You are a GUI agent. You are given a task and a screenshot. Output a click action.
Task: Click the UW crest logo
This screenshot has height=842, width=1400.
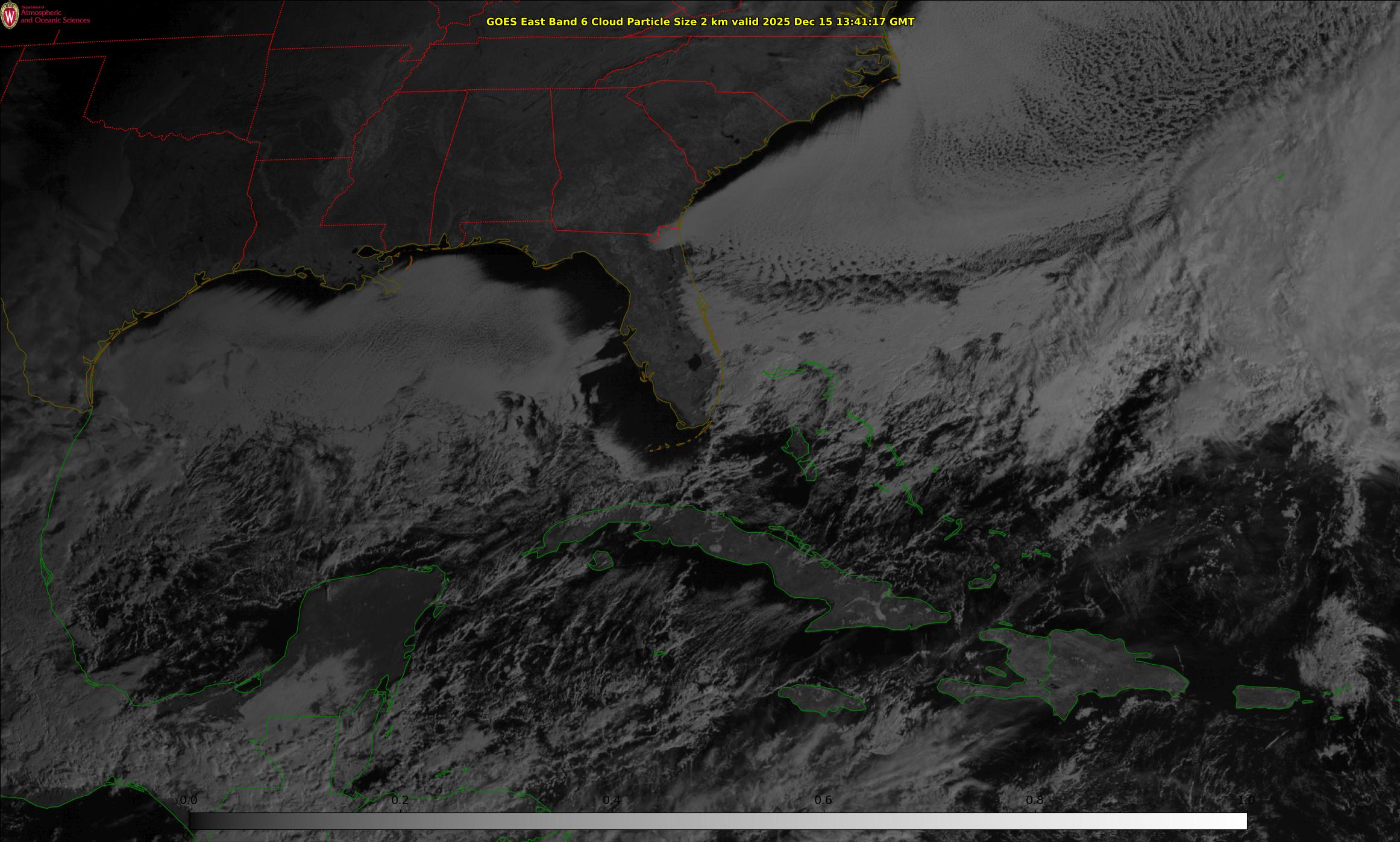(10, 16)
